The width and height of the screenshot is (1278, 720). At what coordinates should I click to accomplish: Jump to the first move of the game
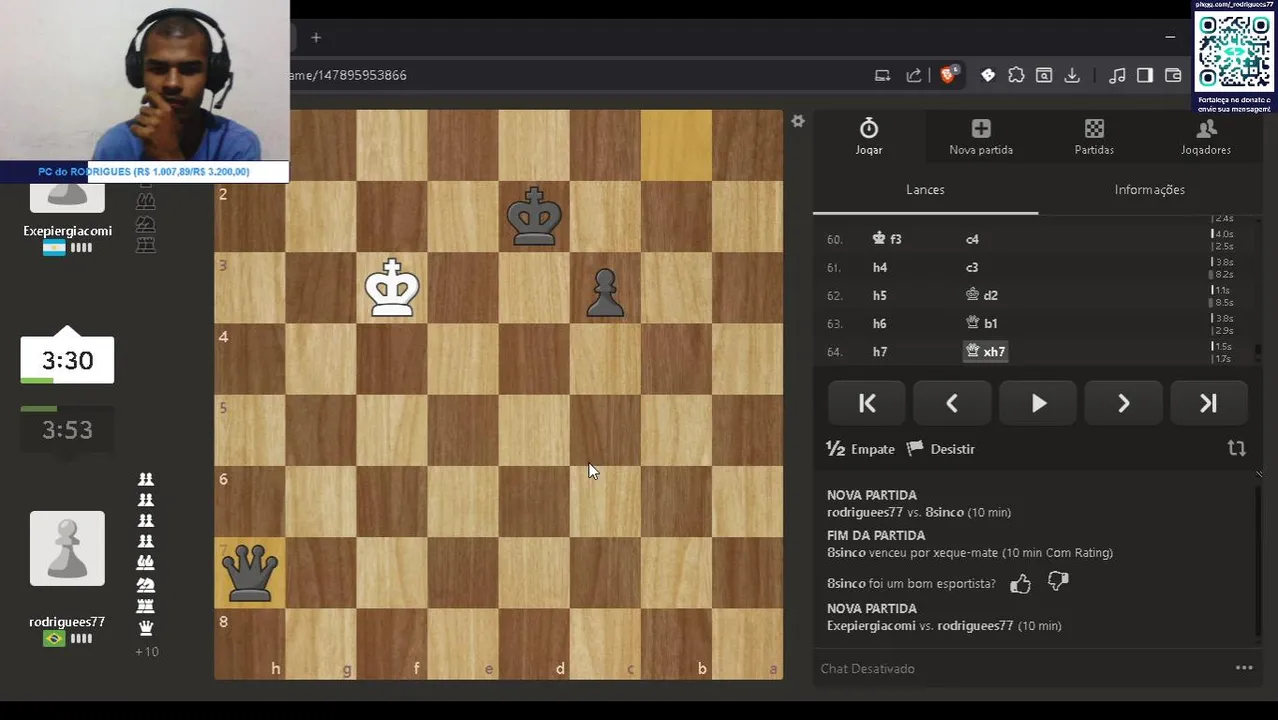click(x=867, y=404)
